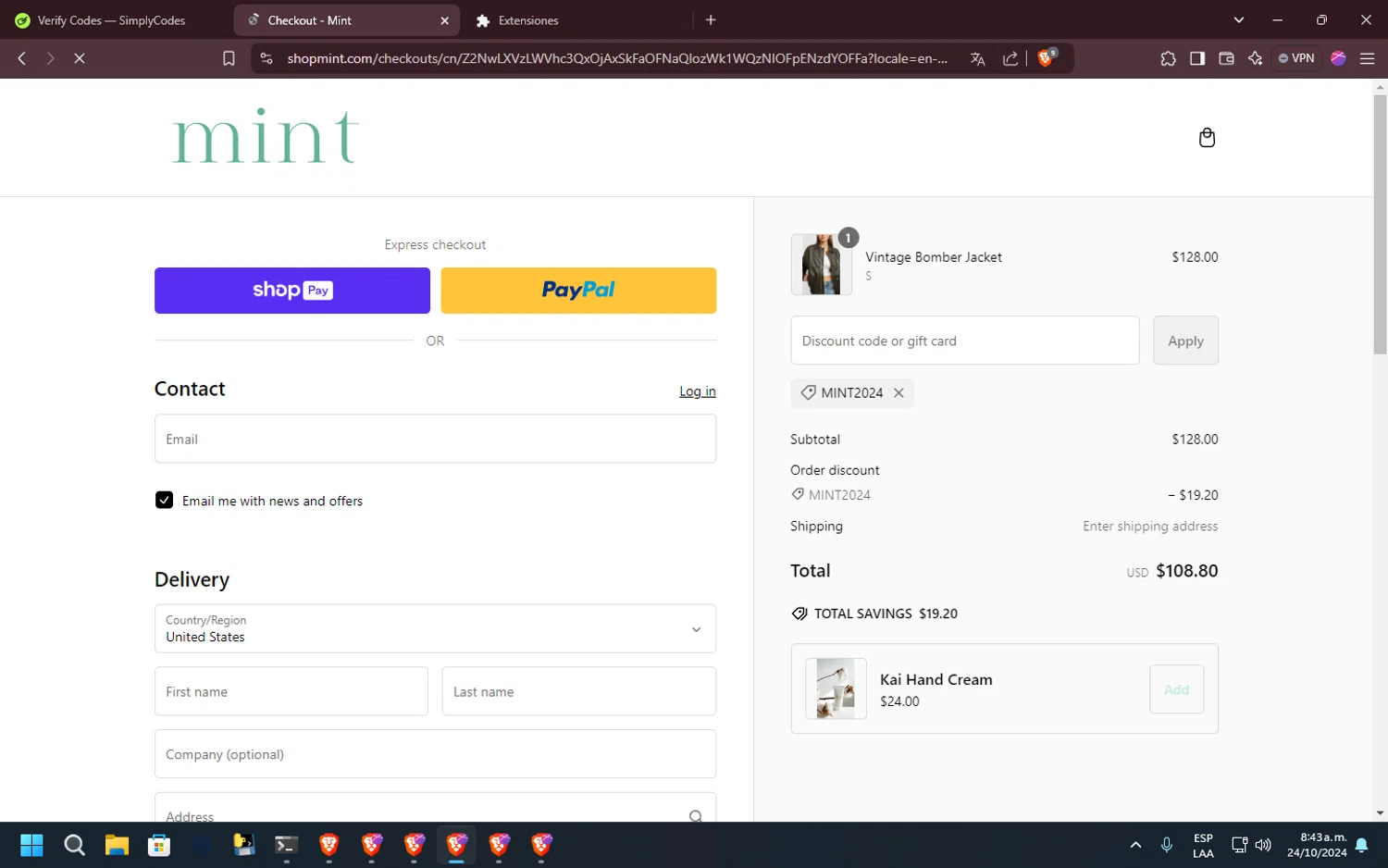Screen dimensions: 1388x868
Task: Switch to the Extensiones tab
Action: pyautogui.click(x=527, y=20)
